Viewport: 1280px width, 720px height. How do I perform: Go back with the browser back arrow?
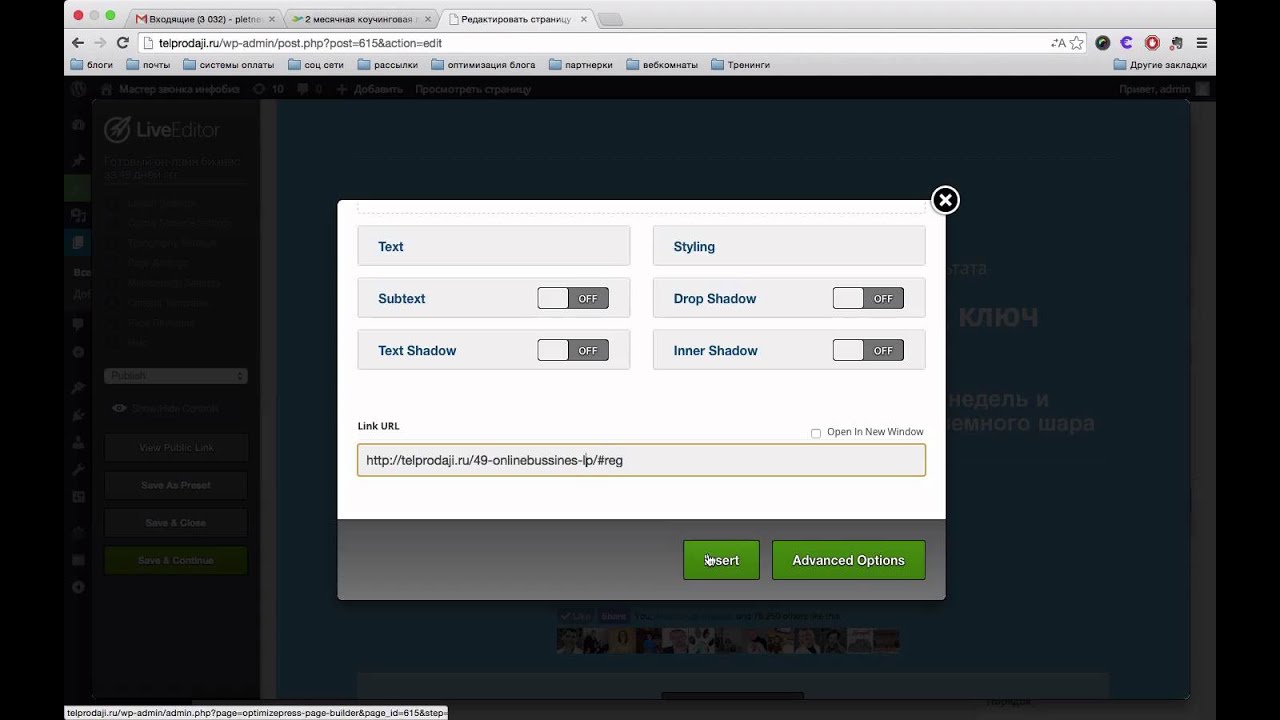[78, 43]
